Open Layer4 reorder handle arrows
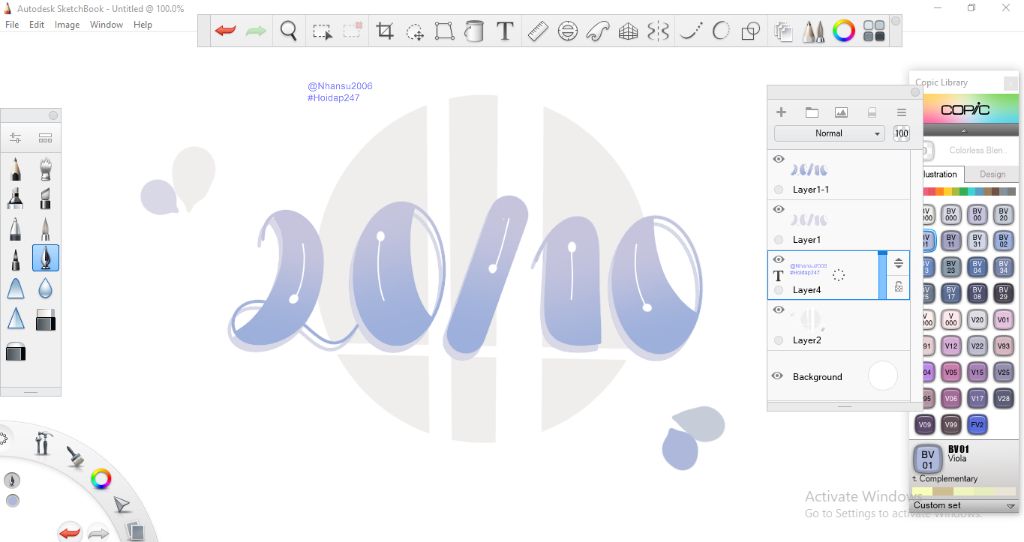 tap(899, 263)
